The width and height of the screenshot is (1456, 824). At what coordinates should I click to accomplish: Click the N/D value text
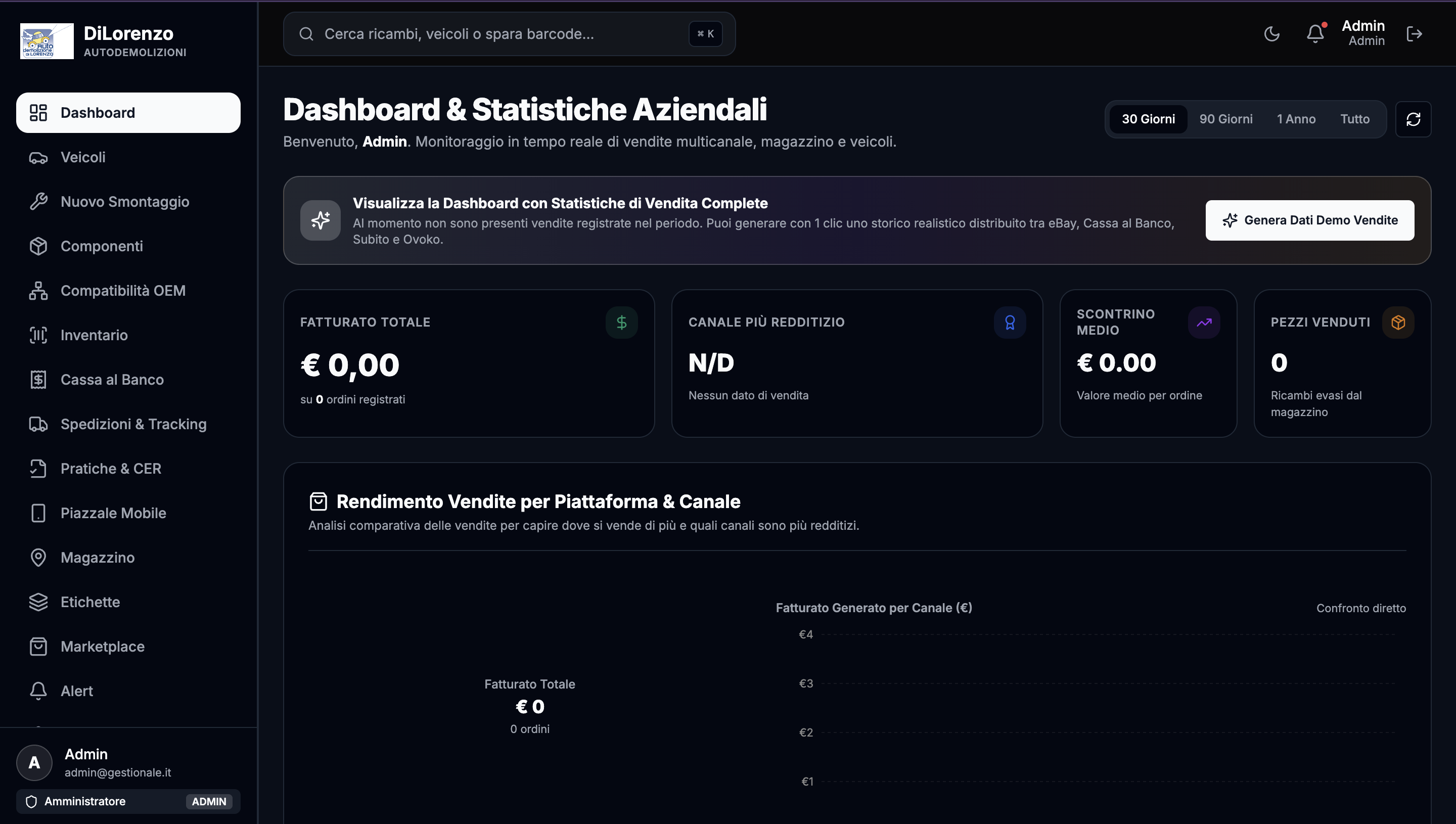[711, 363]
